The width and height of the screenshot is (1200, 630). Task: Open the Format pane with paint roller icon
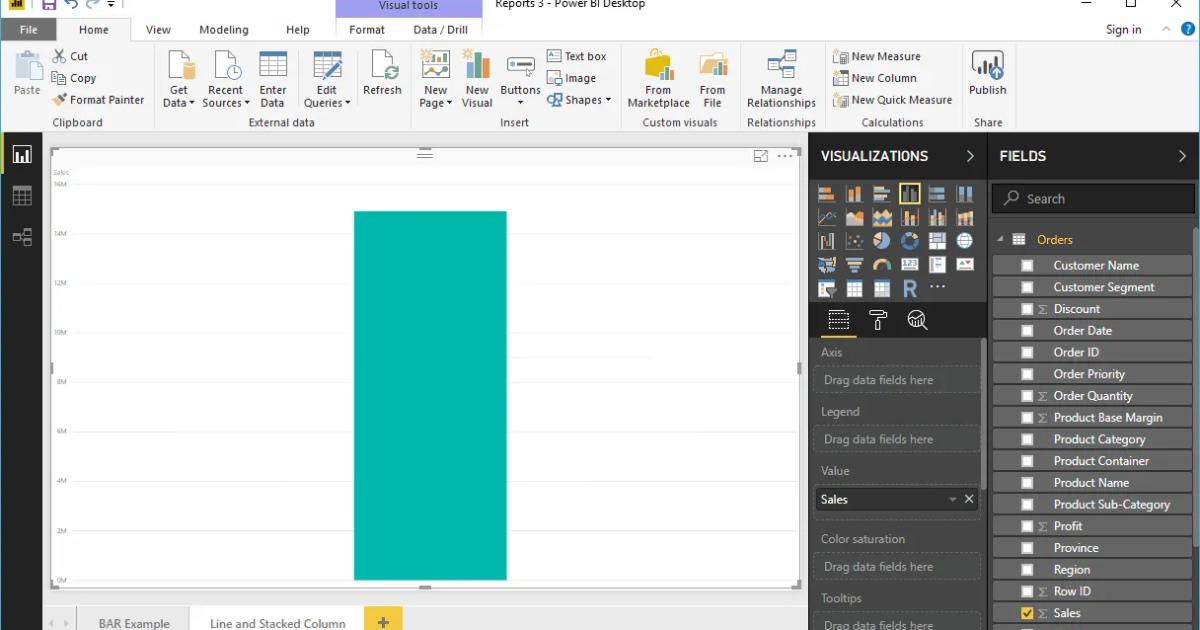(878, 321)
